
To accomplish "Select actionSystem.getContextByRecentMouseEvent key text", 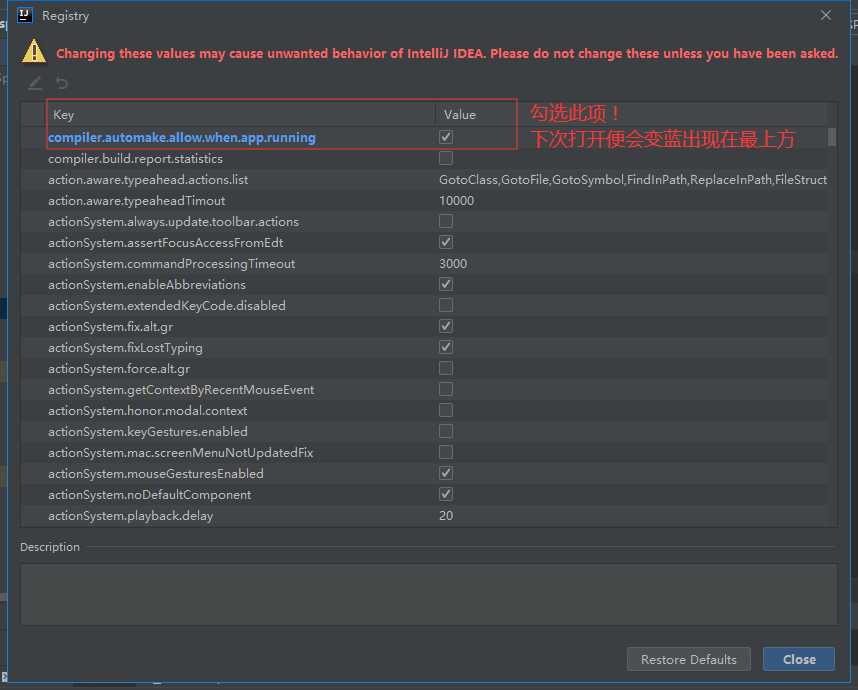I will pos(181,390).
